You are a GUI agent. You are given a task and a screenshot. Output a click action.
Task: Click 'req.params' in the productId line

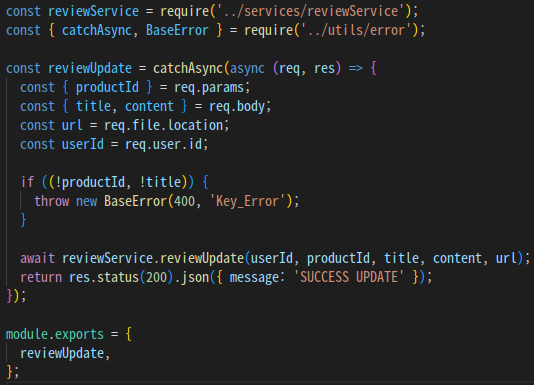(x=209, y=88)
